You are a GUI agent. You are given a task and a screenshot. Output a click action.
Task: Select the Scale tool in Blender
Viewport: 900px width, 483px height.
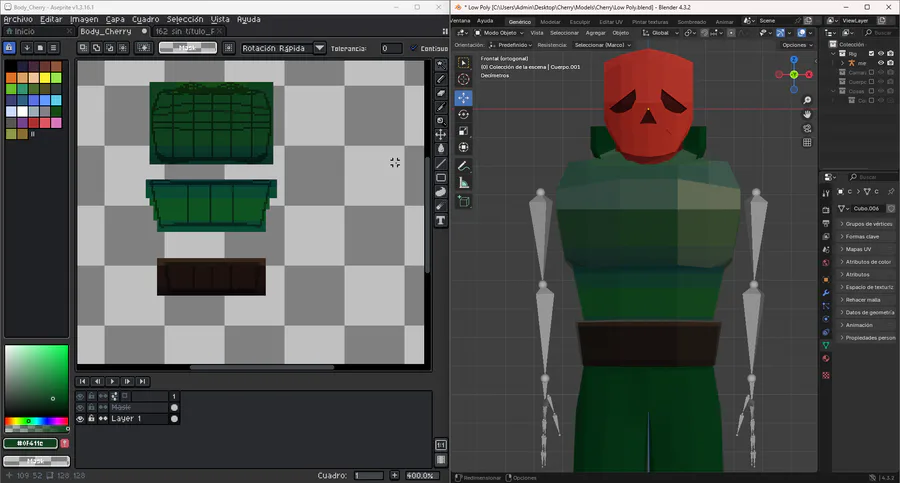click(x=464, y=131)
